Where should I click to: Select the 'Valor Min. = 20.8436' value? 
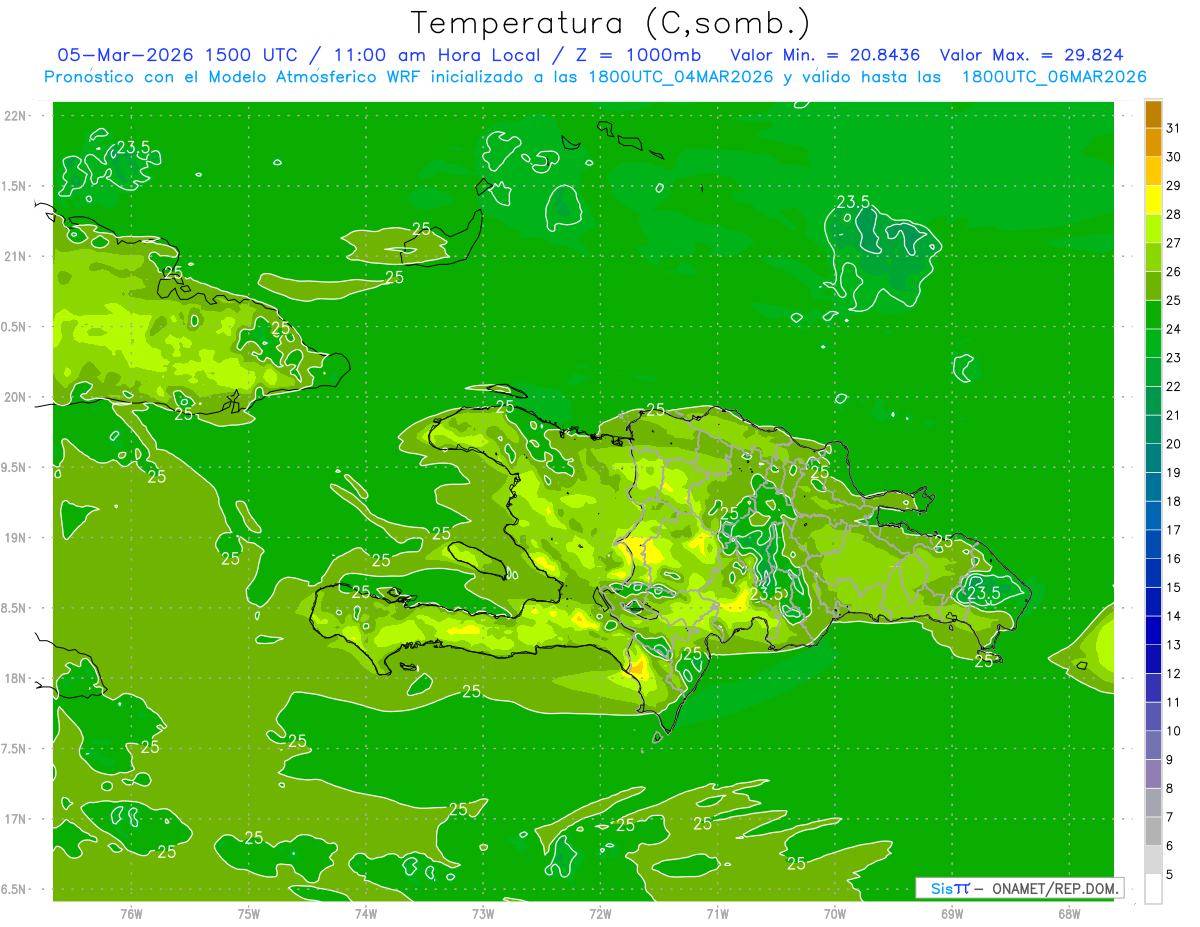coord(825,55)
